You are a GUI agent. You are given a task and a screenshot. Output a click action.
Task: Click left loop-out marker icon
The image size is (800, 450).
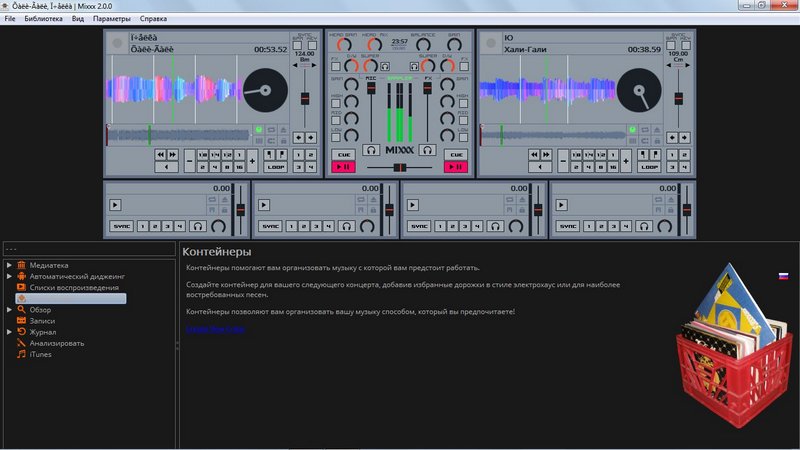[x=282, y=155]
